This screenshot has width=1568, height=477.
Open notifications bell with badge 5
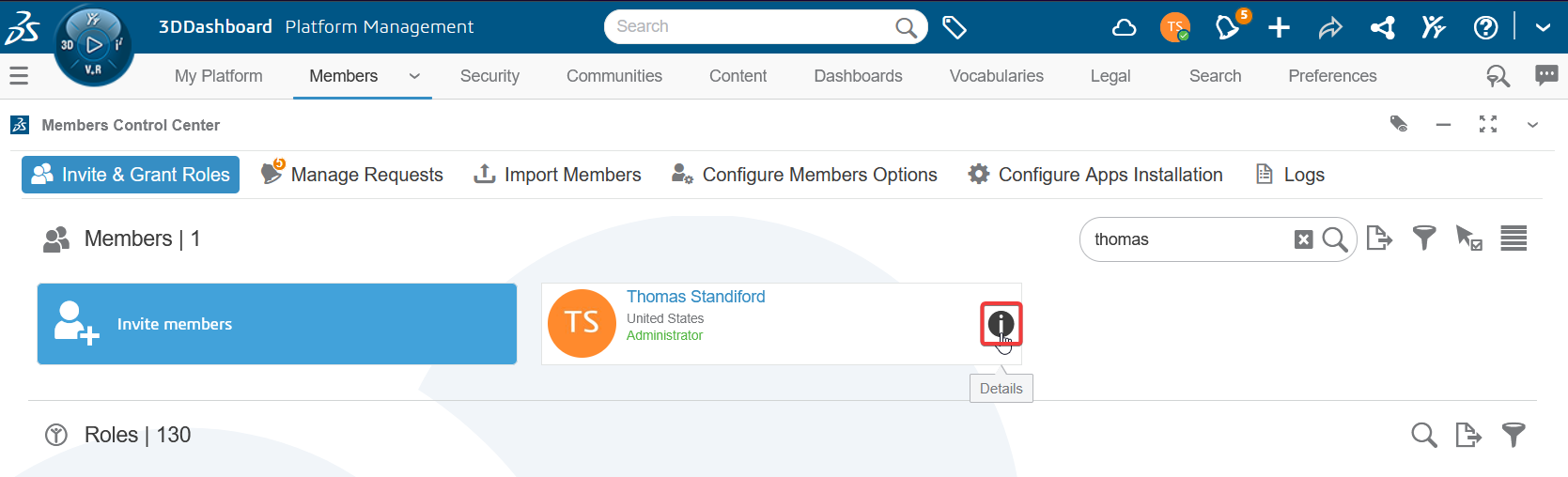(x=1229, y=26)
